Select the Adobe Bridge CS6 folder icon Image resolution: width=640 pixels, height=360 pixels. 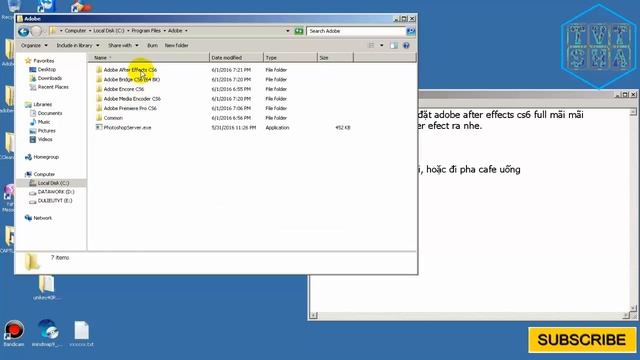tap(99, 79)
